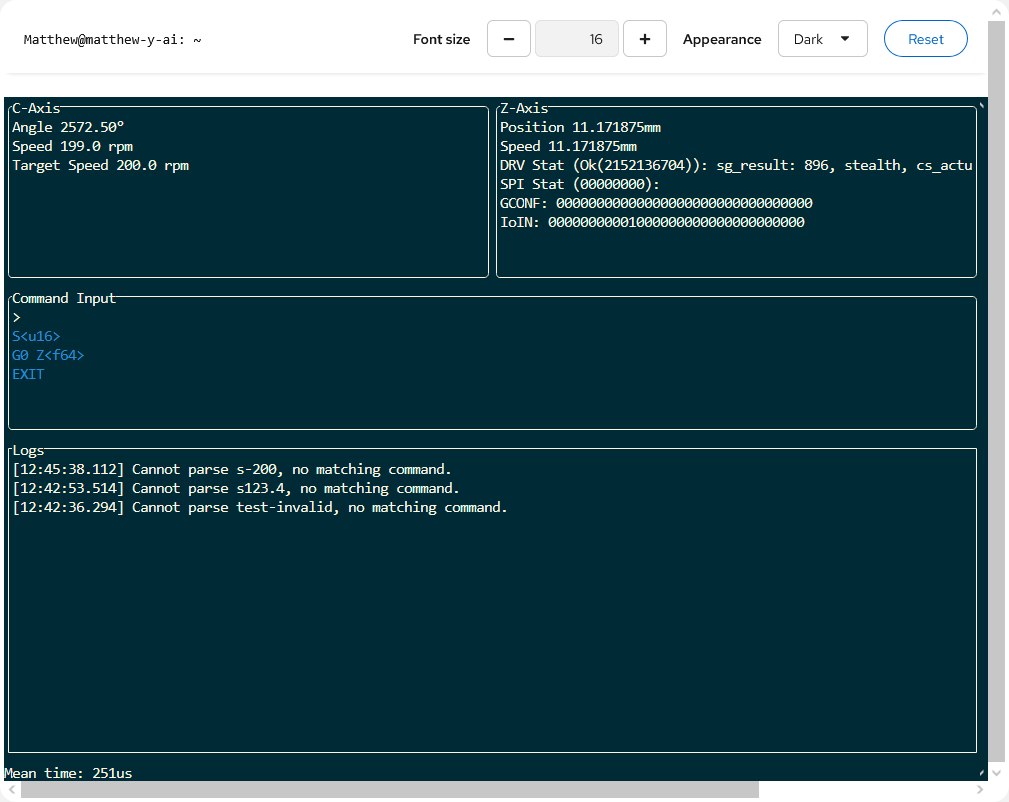Click the C-Axis Angle 2572.50° reading
Image resolution: width=1009 pixels, height=802 pixels.
(68, 127)
